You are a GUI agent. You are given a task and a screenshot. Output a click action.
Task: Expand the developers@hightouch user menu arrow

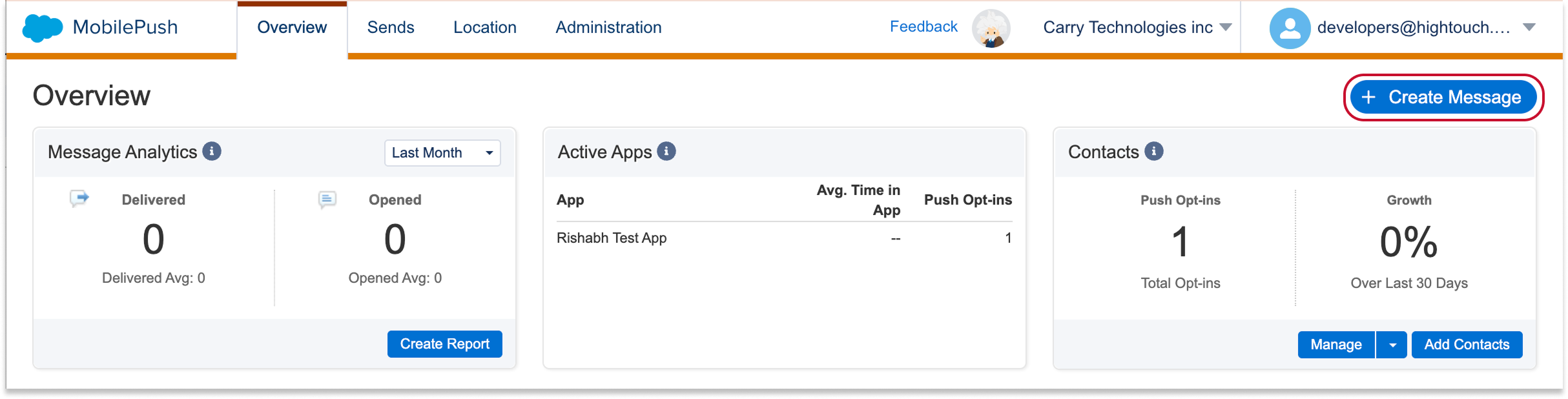(x=1529, y=27)
